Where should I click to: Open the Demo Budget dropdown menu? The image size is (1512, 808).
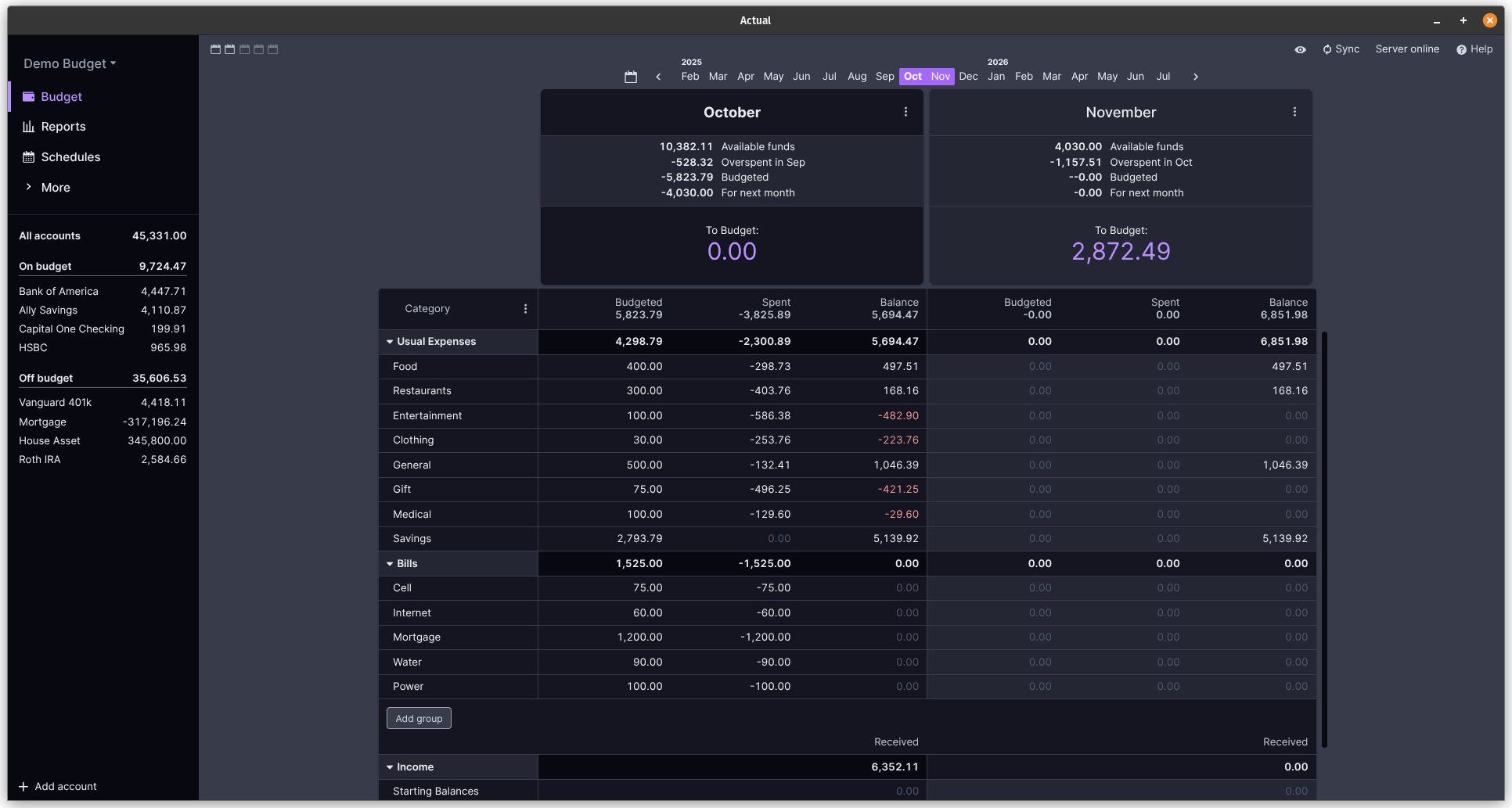click(70, 63)
